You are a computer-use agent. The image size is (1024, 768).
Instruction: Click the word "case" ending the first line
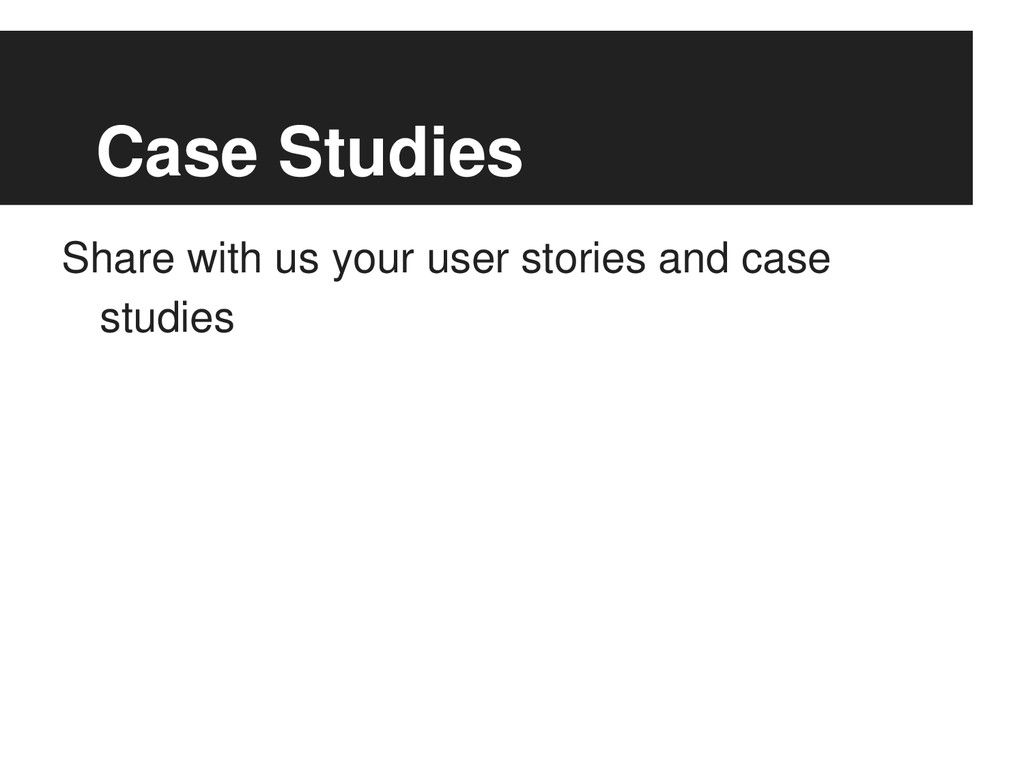click(786, 261)
